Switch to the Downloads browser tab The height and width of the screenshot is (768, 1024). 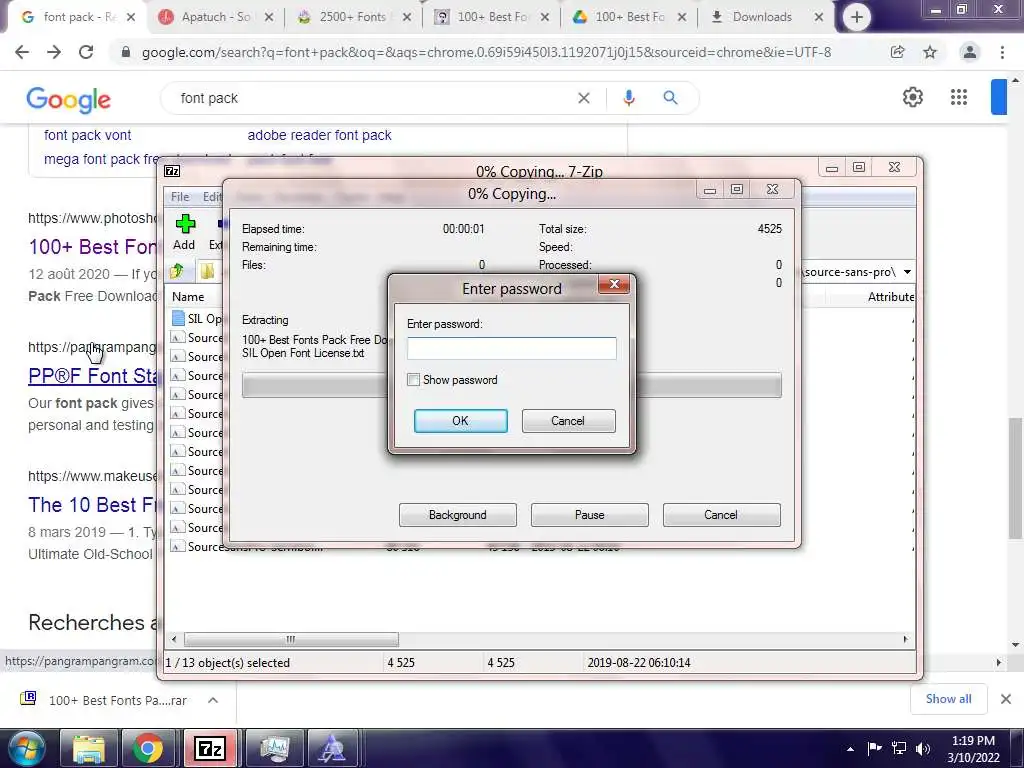[761, 17]
